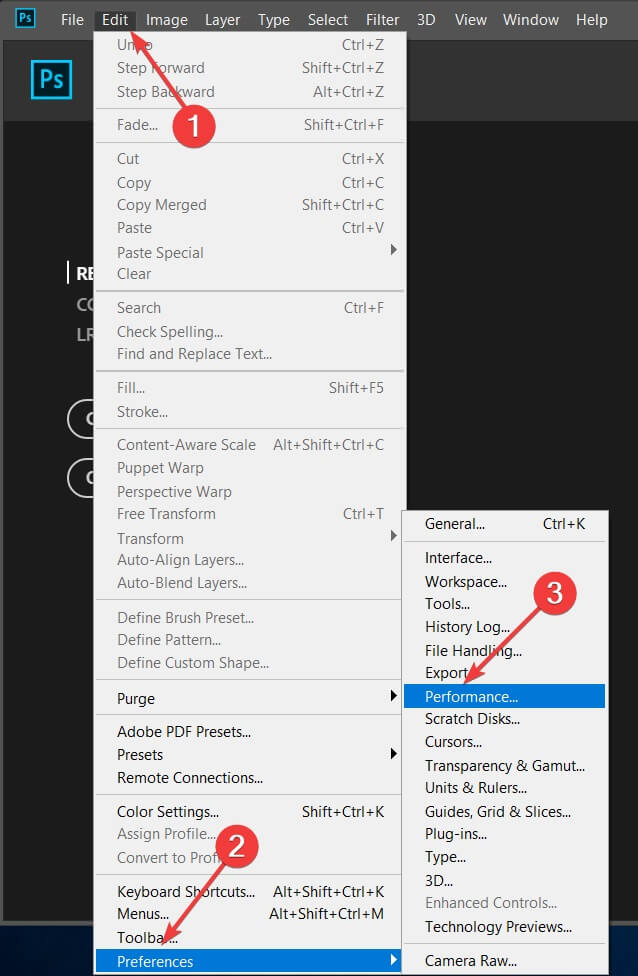Select Cursors preferences
638x976 pixels.
pyautogui.click(x=505, y=742)
